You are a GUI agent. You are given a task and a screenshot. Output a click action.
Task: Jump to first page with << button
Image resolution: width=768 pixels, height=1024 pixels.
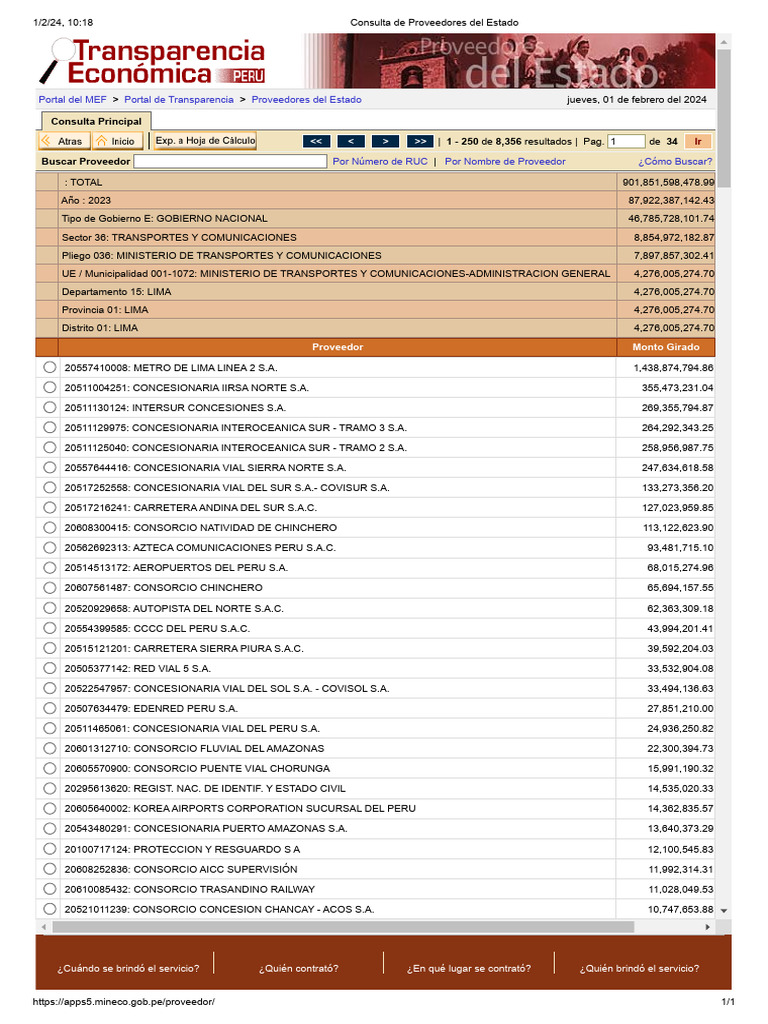click(316, 141)
